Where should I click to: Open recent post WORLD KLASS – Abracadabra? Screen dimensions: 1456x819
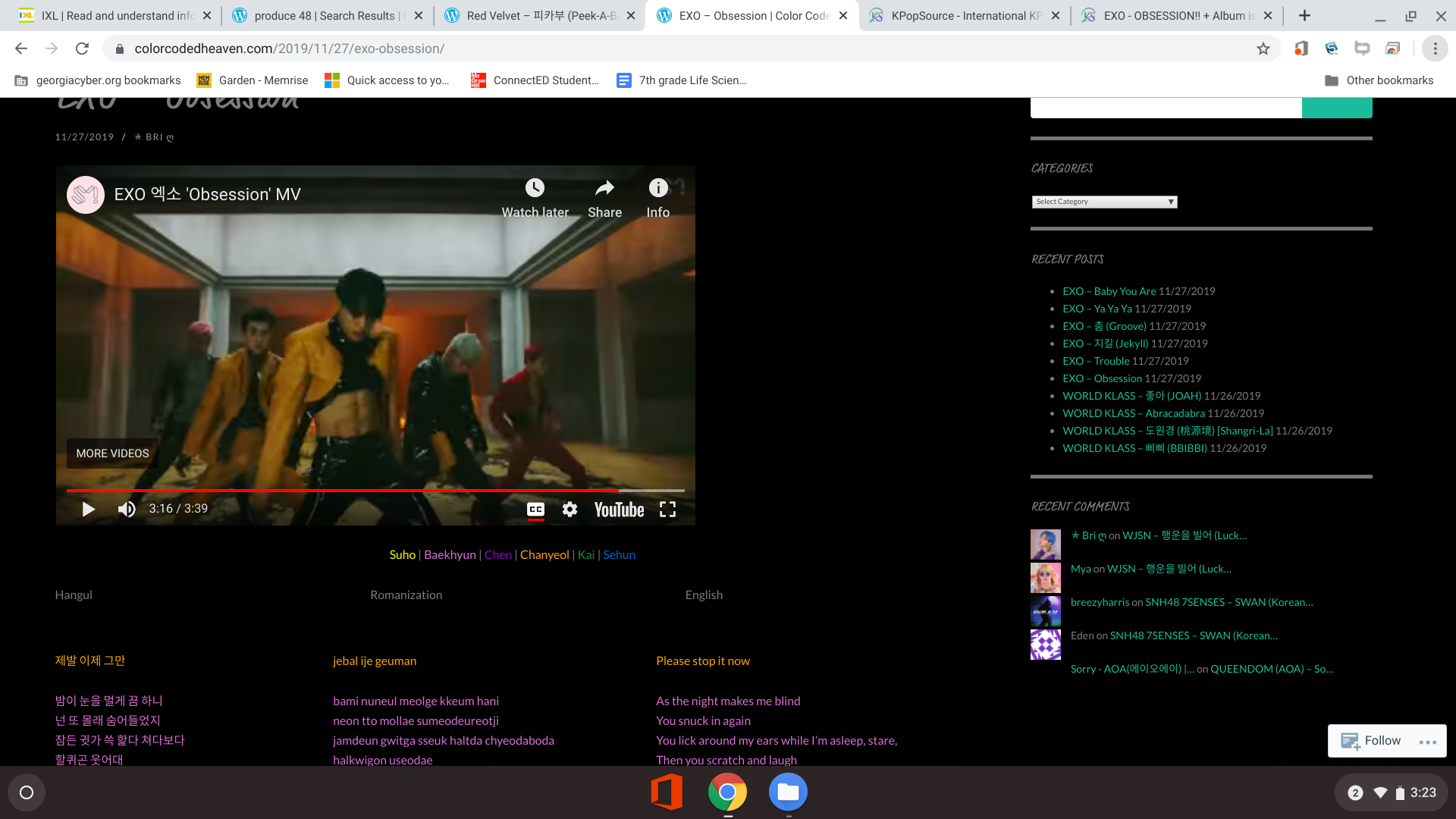pos(1134,413)
